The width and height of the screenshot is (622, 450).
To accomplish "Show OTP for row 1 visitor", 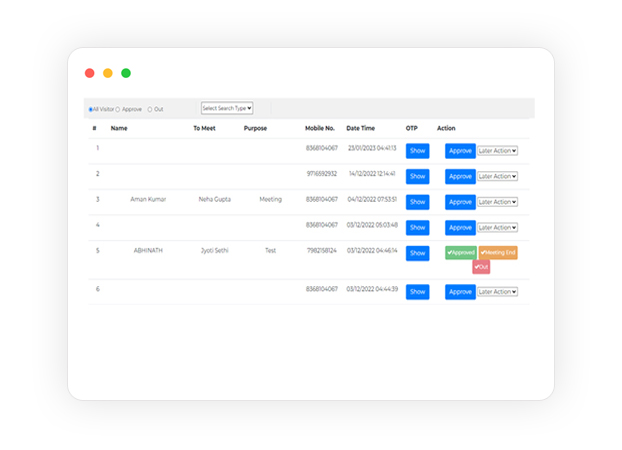I will point(417,151).
